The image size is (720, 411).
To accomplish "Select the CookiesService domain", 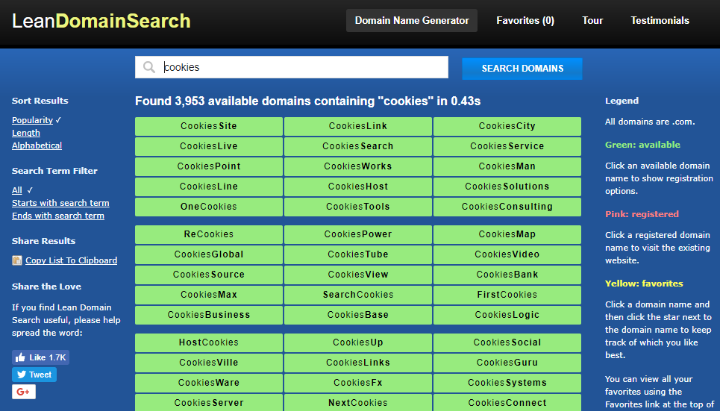I will (x=507, y=146).
